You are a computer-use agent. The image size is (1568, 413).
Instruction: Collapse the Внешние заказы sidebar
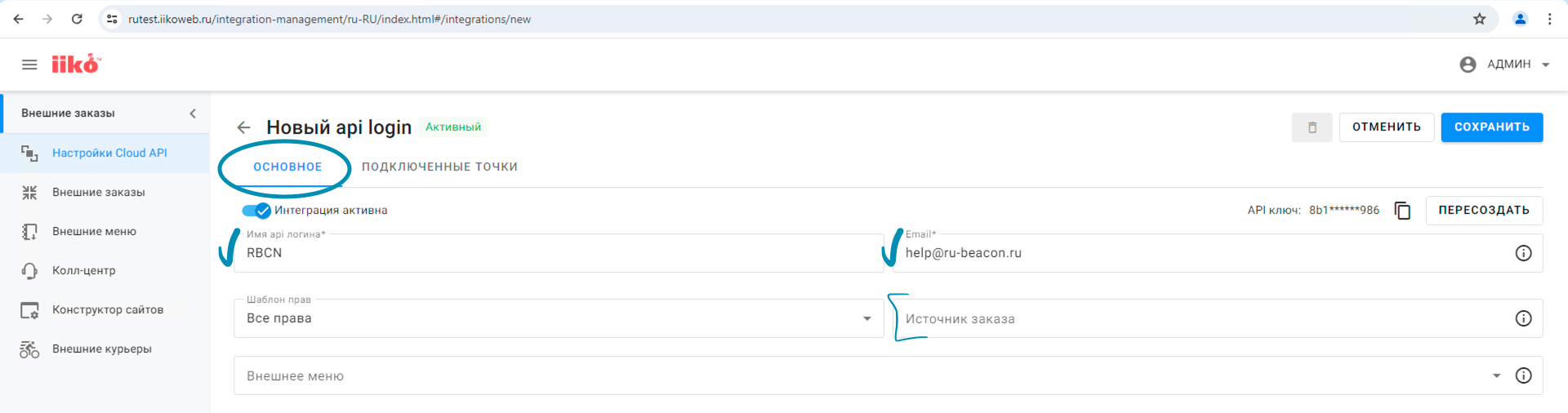coord(193,113)
